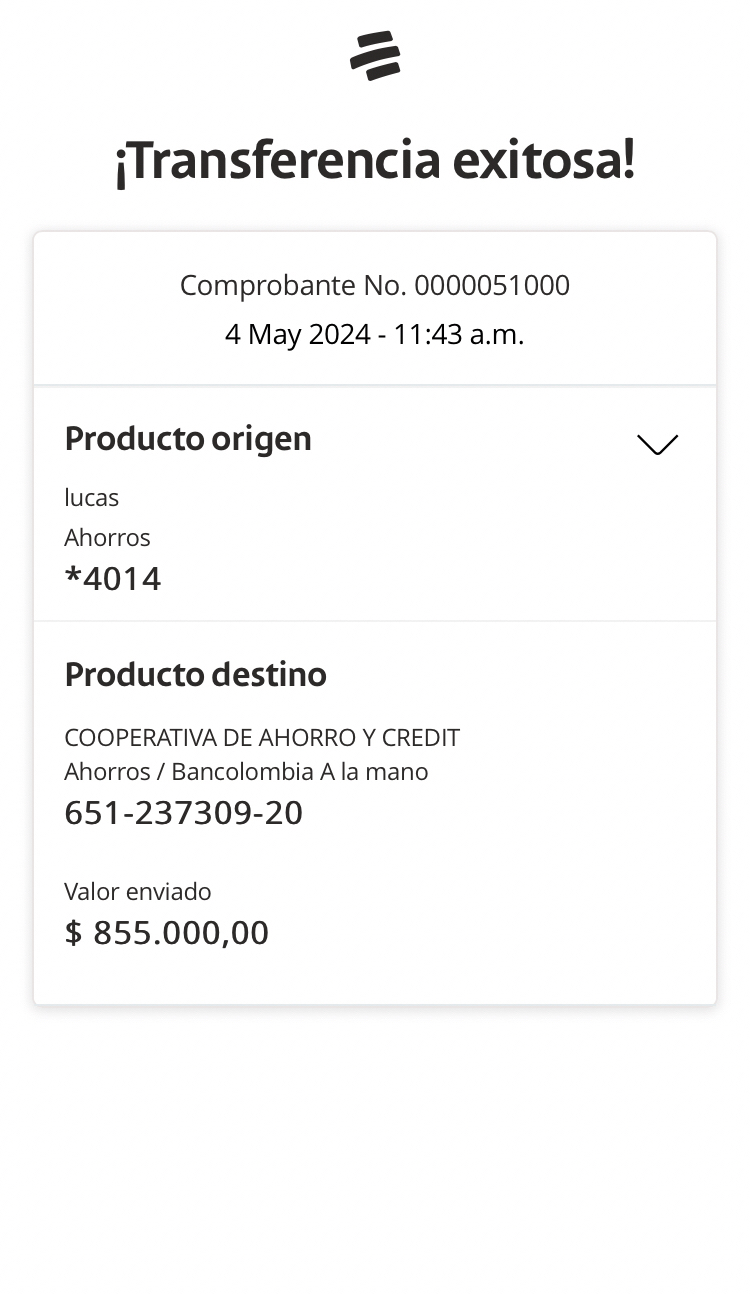Click the time 11:43 a.m.
Screen dimensions: 750x1294
tap(459, 334)
